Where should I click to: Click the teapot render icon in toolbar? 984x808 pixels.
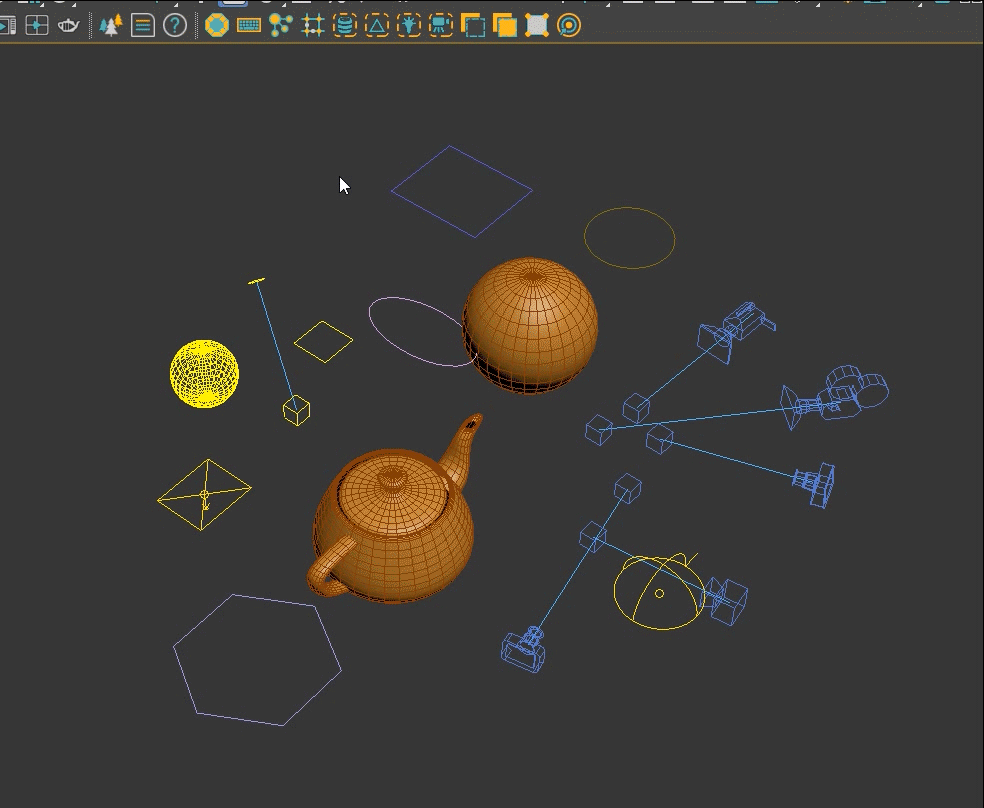coord(68,25)
